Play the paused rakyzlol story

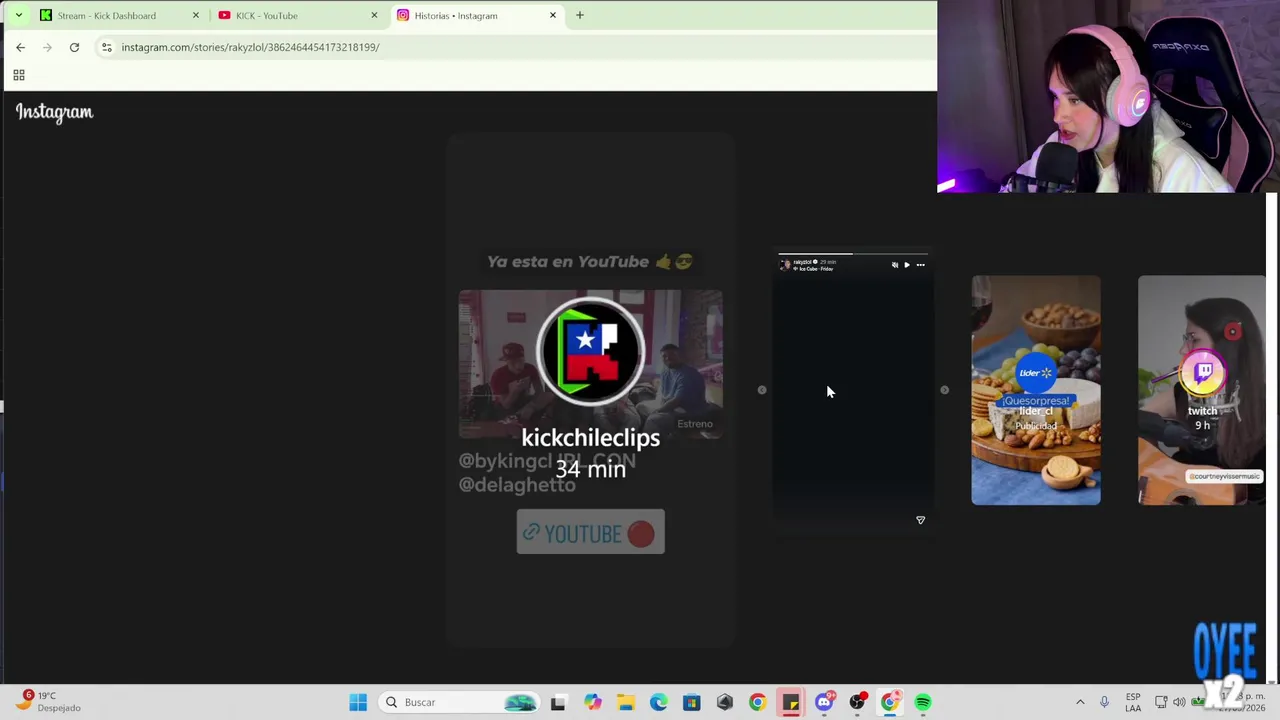click(x=907, y=265)
